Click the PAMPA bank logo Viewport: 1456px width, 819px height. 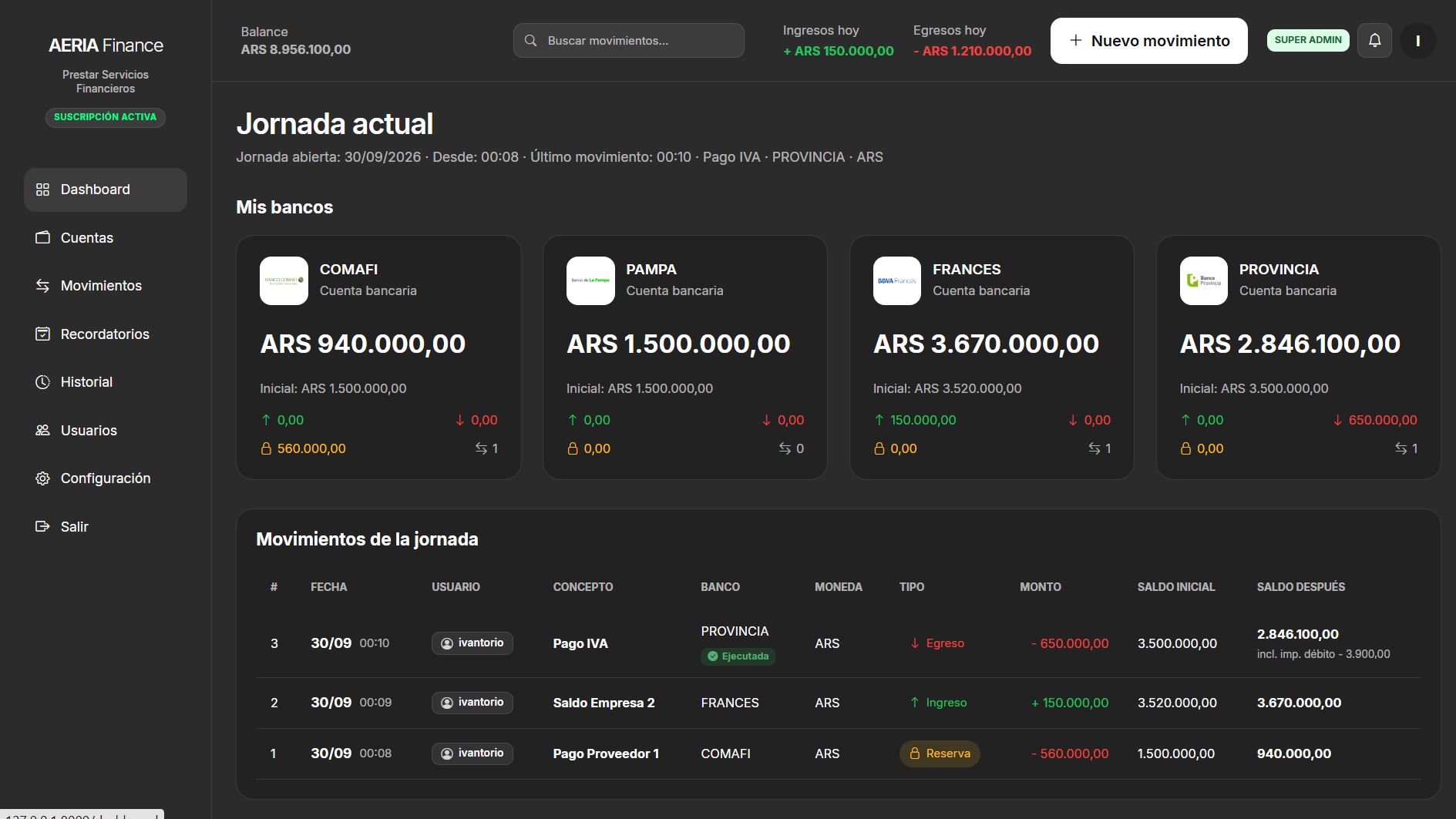tap(590, 280)
